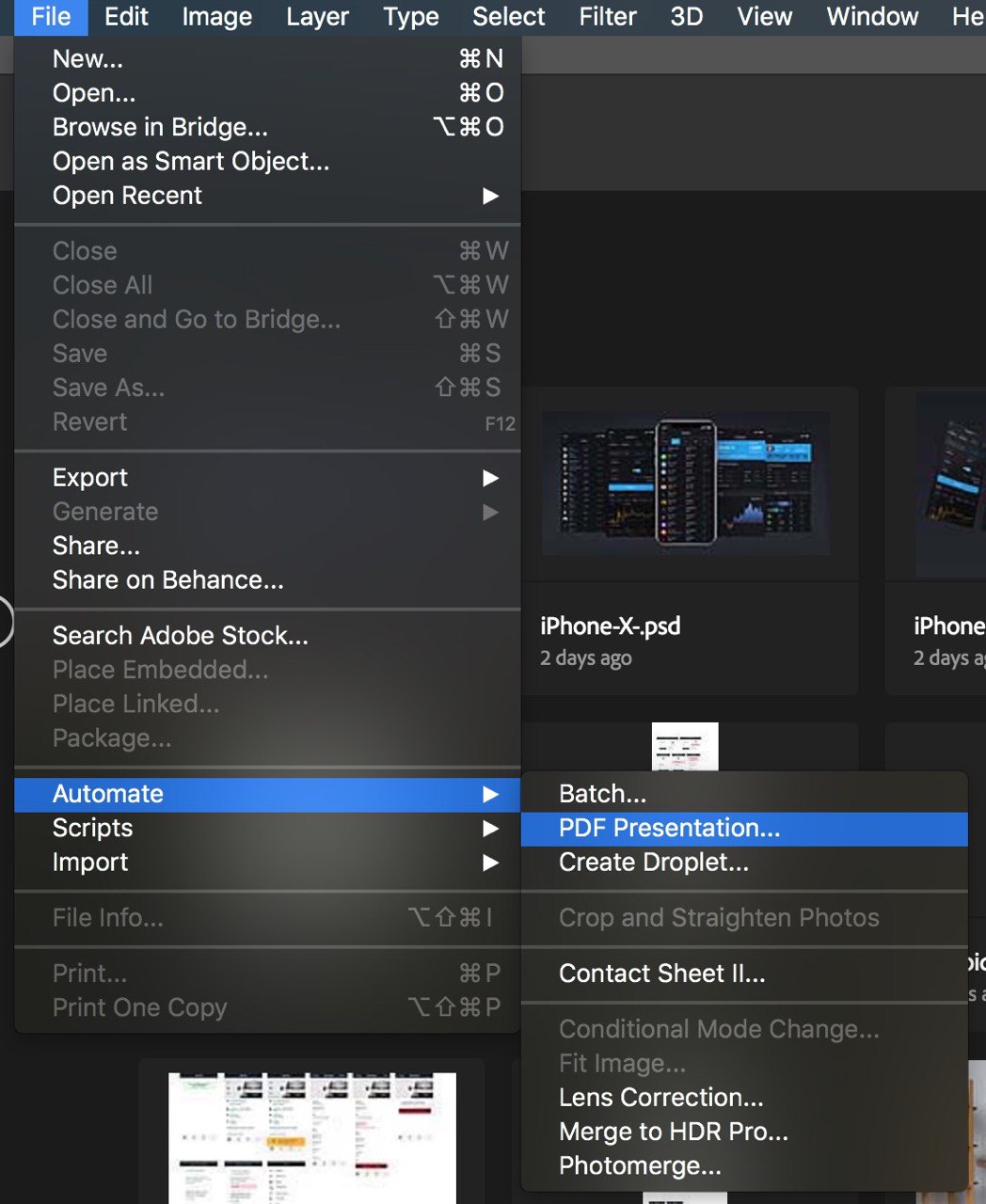Open the iPhone-X-.psd thumbnail
The height and width of the screenshot is (1204, 986).
tap(686, 483)
